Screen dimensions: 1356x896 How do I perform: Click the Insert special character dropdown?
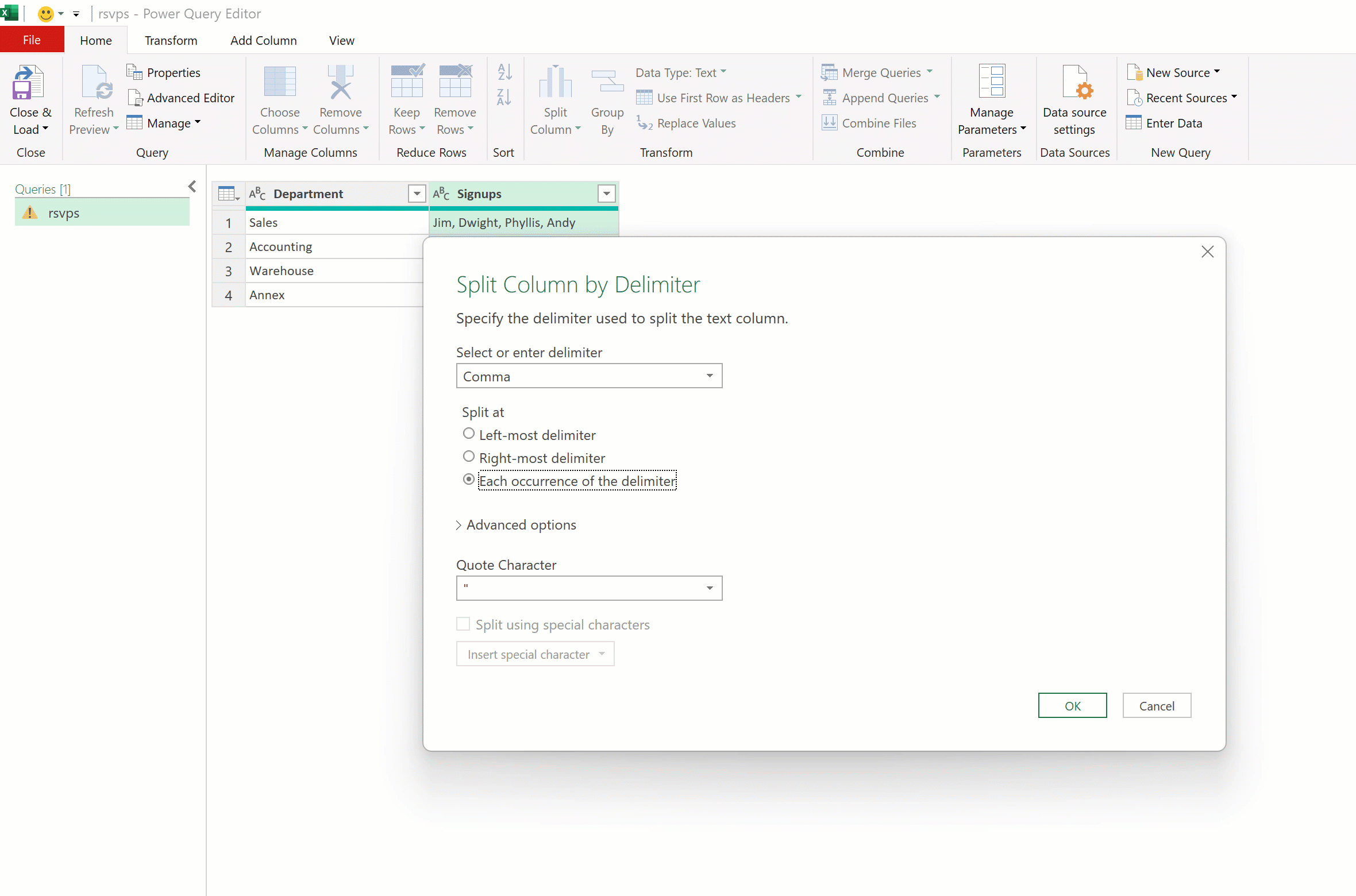(535, 653)
